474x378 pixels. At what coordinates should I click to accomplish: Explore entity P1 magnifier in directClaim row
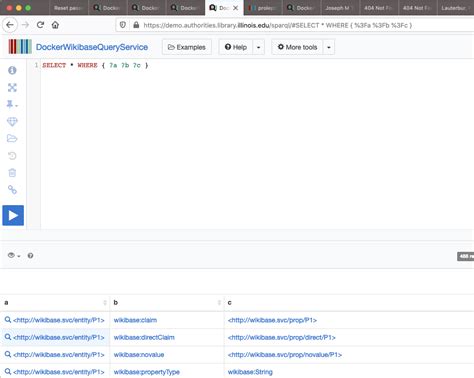coord(8,337)
